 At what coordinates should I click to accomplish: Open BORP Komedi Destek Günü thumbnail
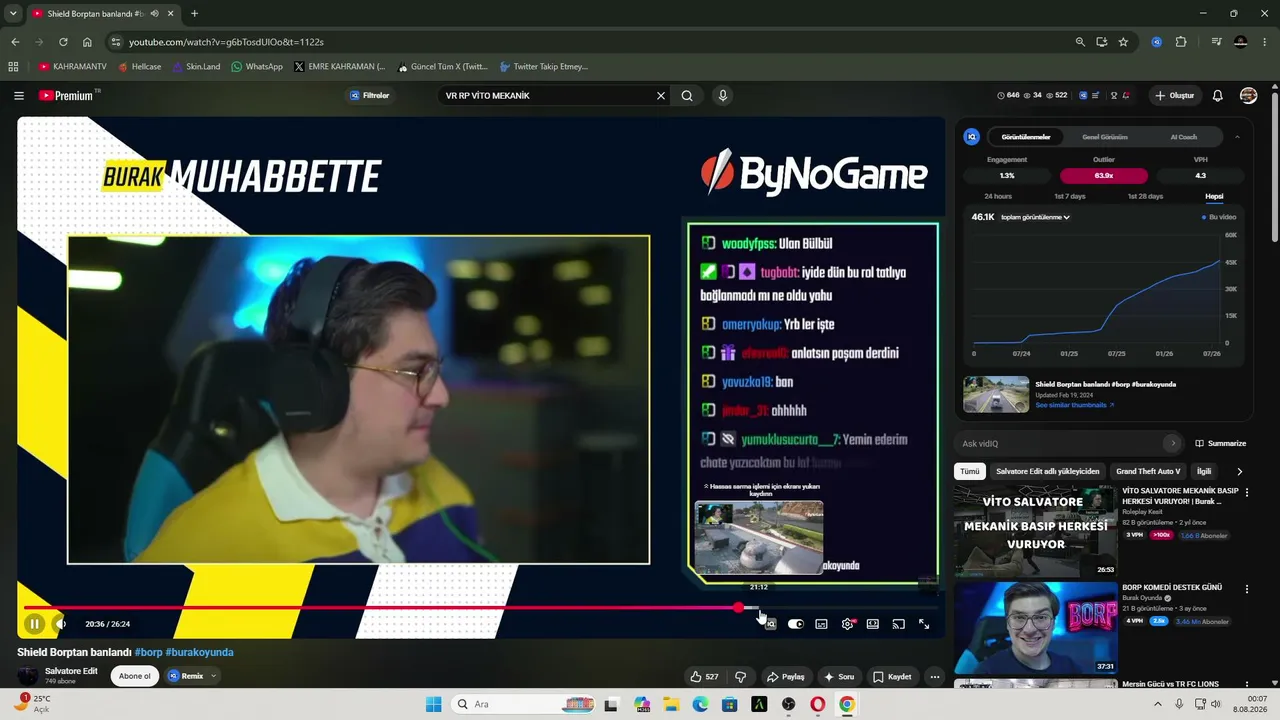tap(1036, 627)
